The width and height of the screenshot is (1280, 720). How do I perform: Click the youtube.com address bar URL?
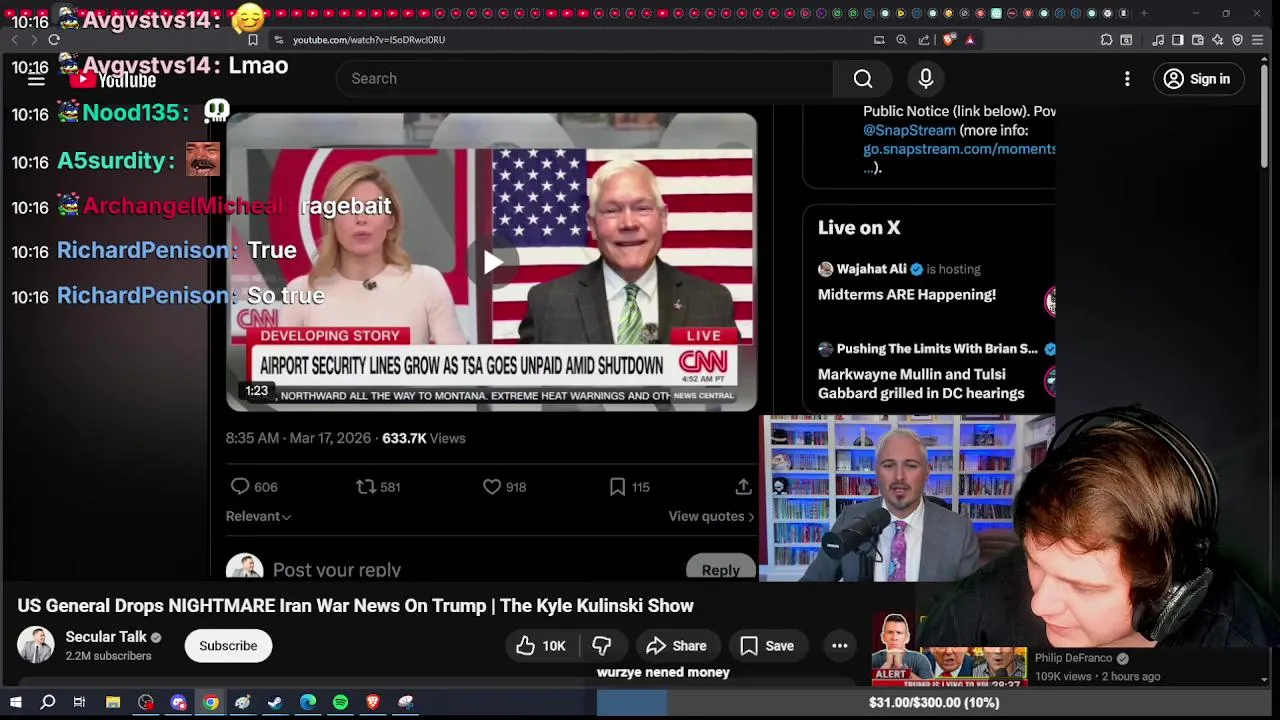coord(369,40)
